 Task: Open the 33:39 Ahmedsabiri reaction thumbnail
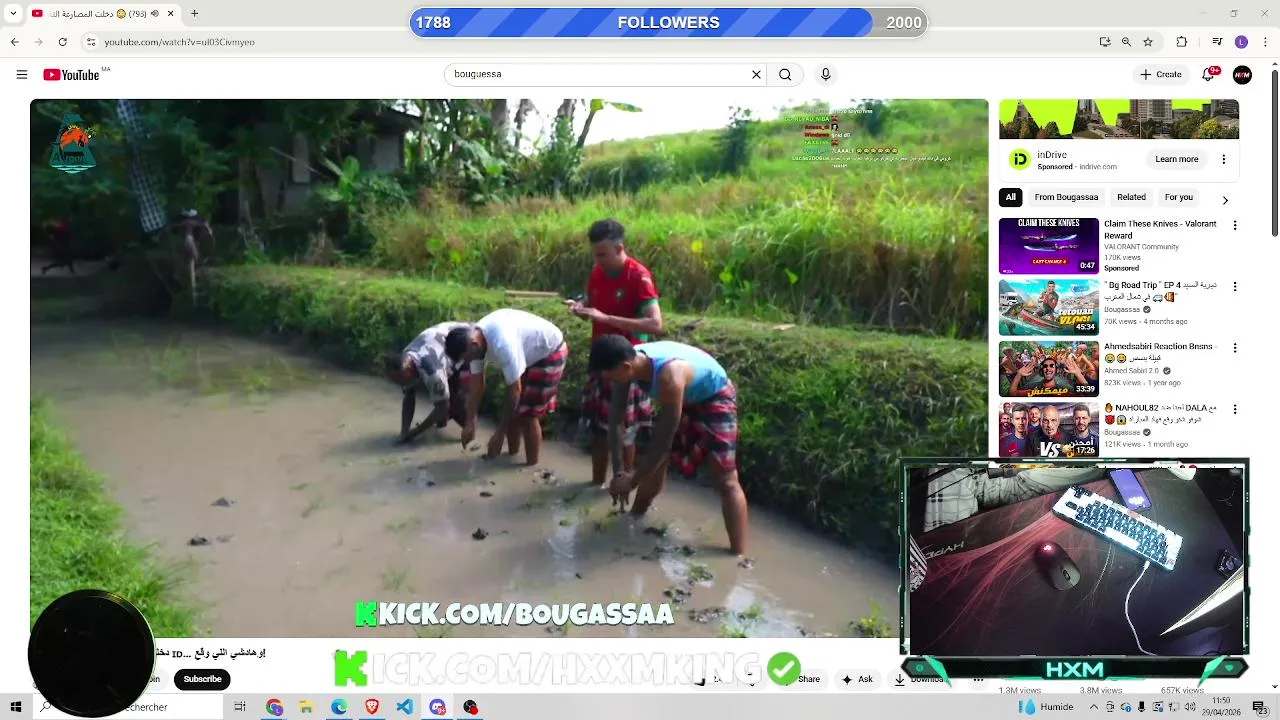point(1048,369)
